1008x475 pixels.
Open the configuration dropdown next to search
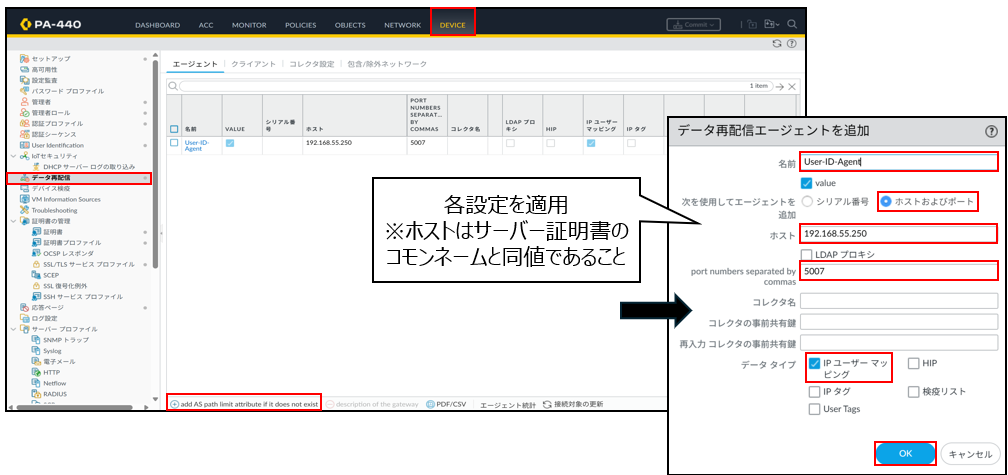(772, 24)
